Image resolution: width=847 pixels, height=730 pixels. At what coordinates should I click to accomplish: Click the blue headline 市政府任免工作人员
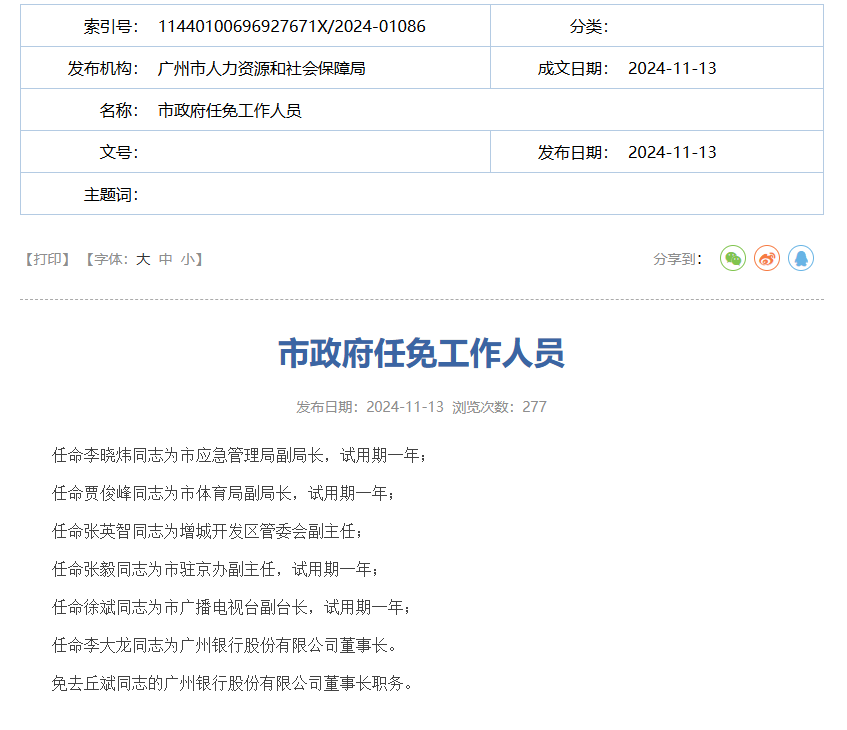(x=421, y=353)
